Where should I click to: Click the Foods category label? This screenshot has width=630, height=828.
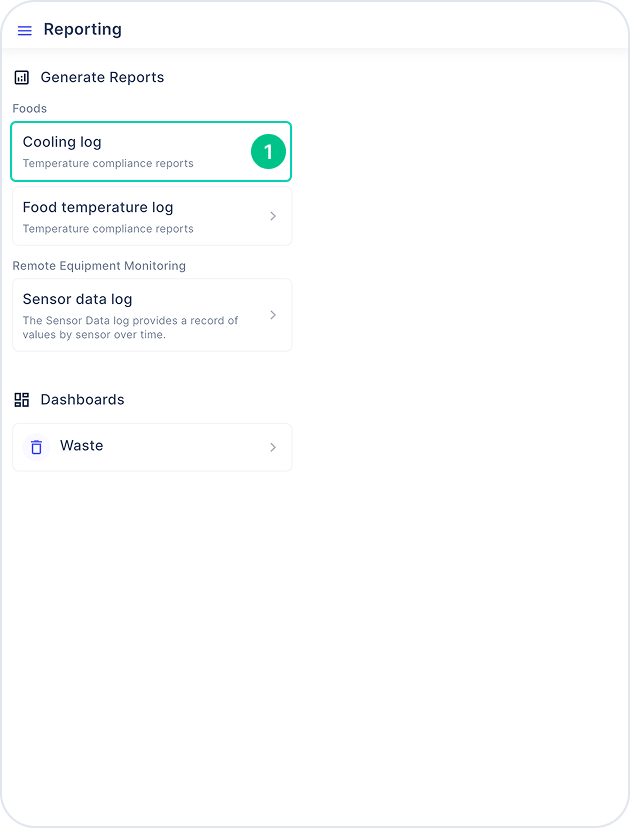coord(30,109)
